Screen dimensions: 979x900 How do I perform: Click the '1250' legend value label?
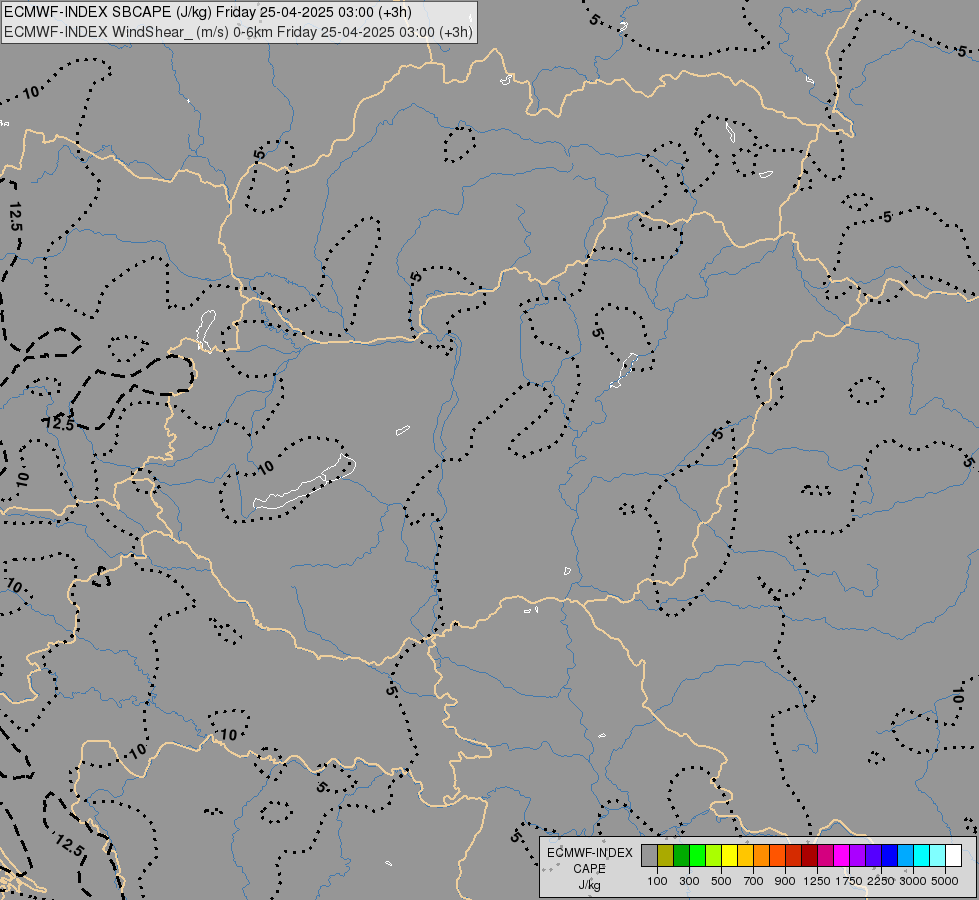click(x=817, y=881)
